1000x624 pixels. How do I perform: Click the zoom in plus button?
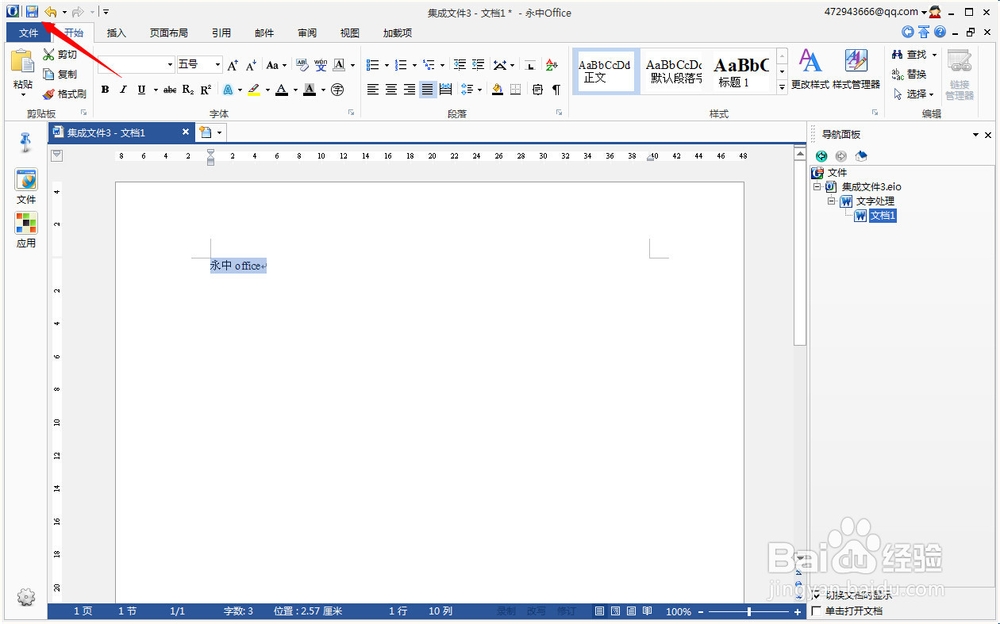pos(797,611)
